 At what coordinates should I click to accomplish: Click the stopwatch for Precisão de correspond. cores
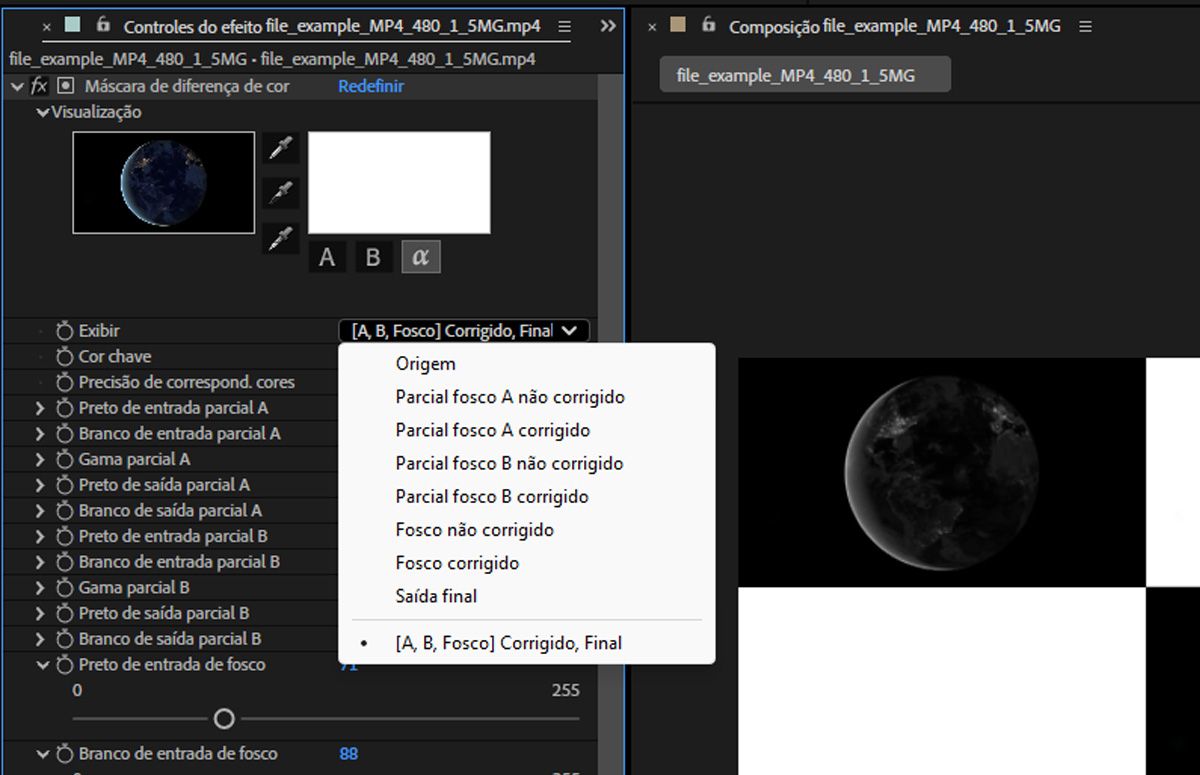65,382
